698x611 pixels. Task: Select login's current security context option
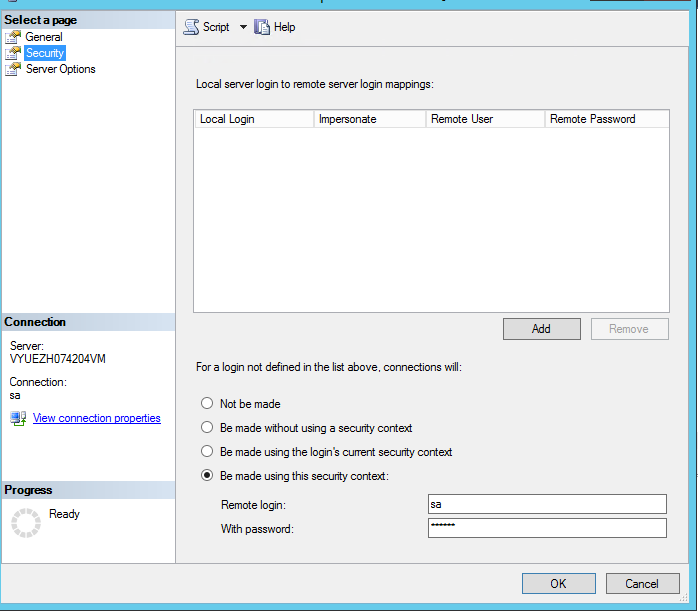click(207, 451)
